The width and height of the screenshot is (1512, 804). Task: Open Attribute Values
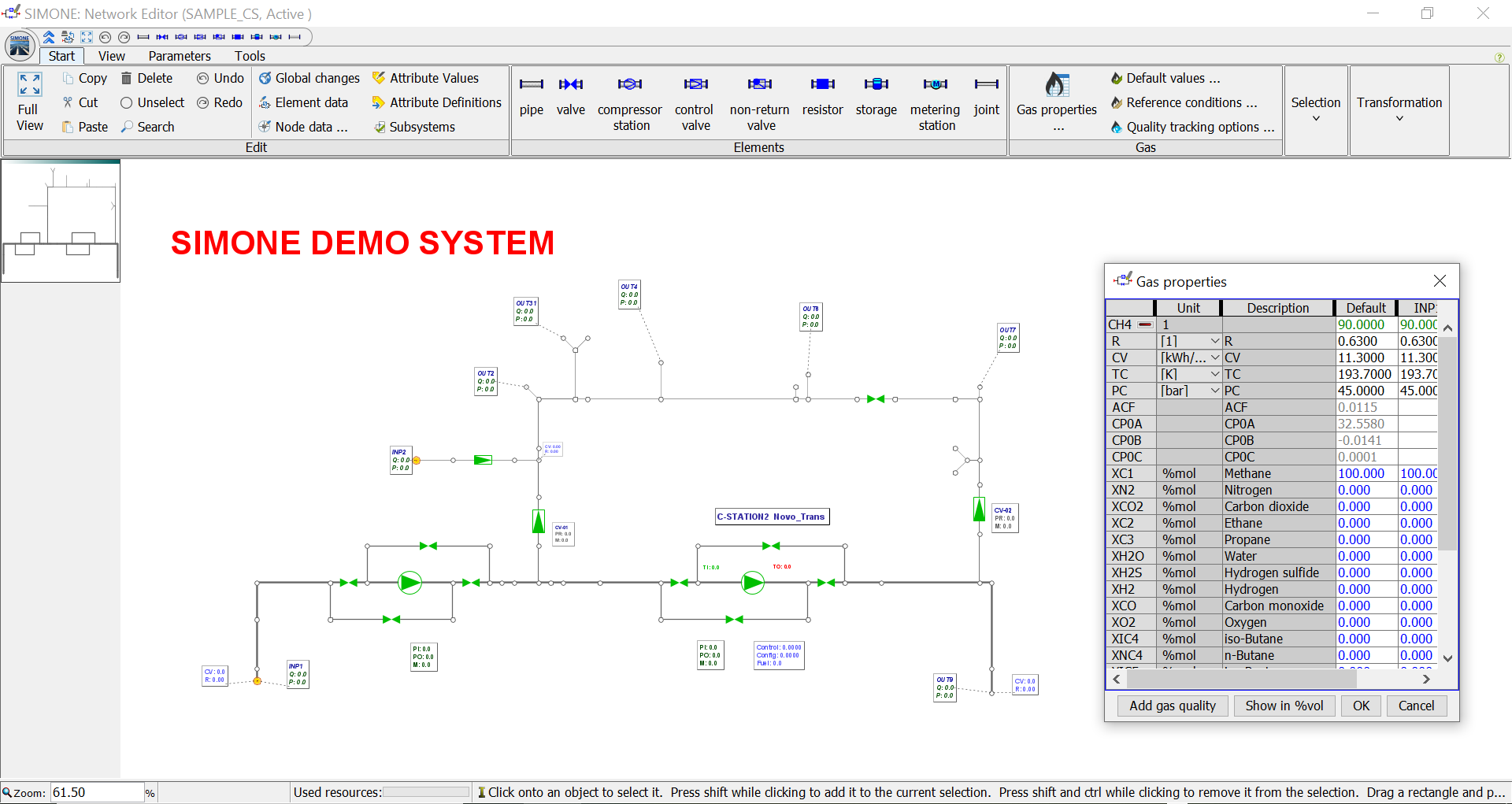pyautogui.click(x=425, y=78)
